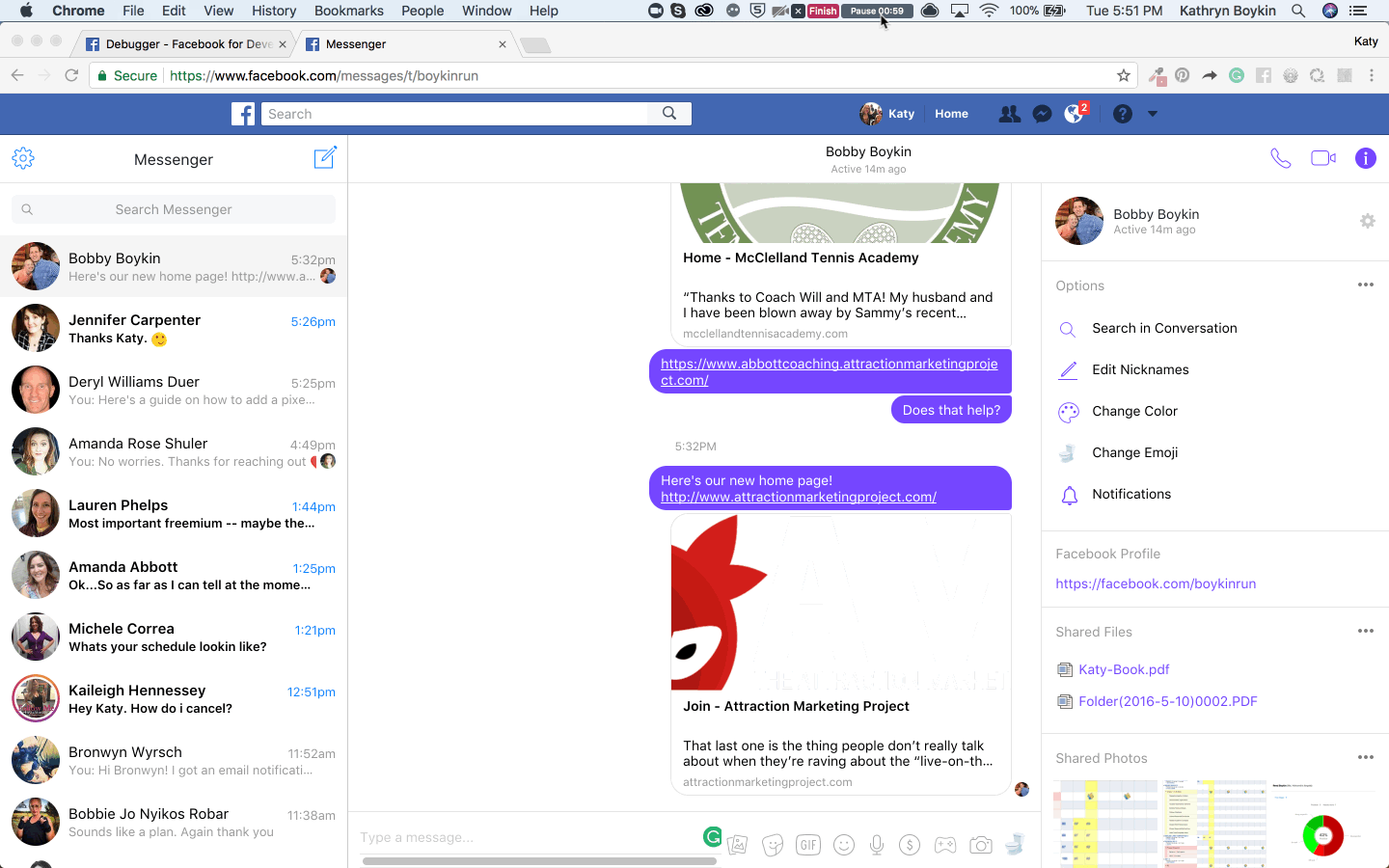
Task: Open the History menu
Action: click(x=274, y=11)
